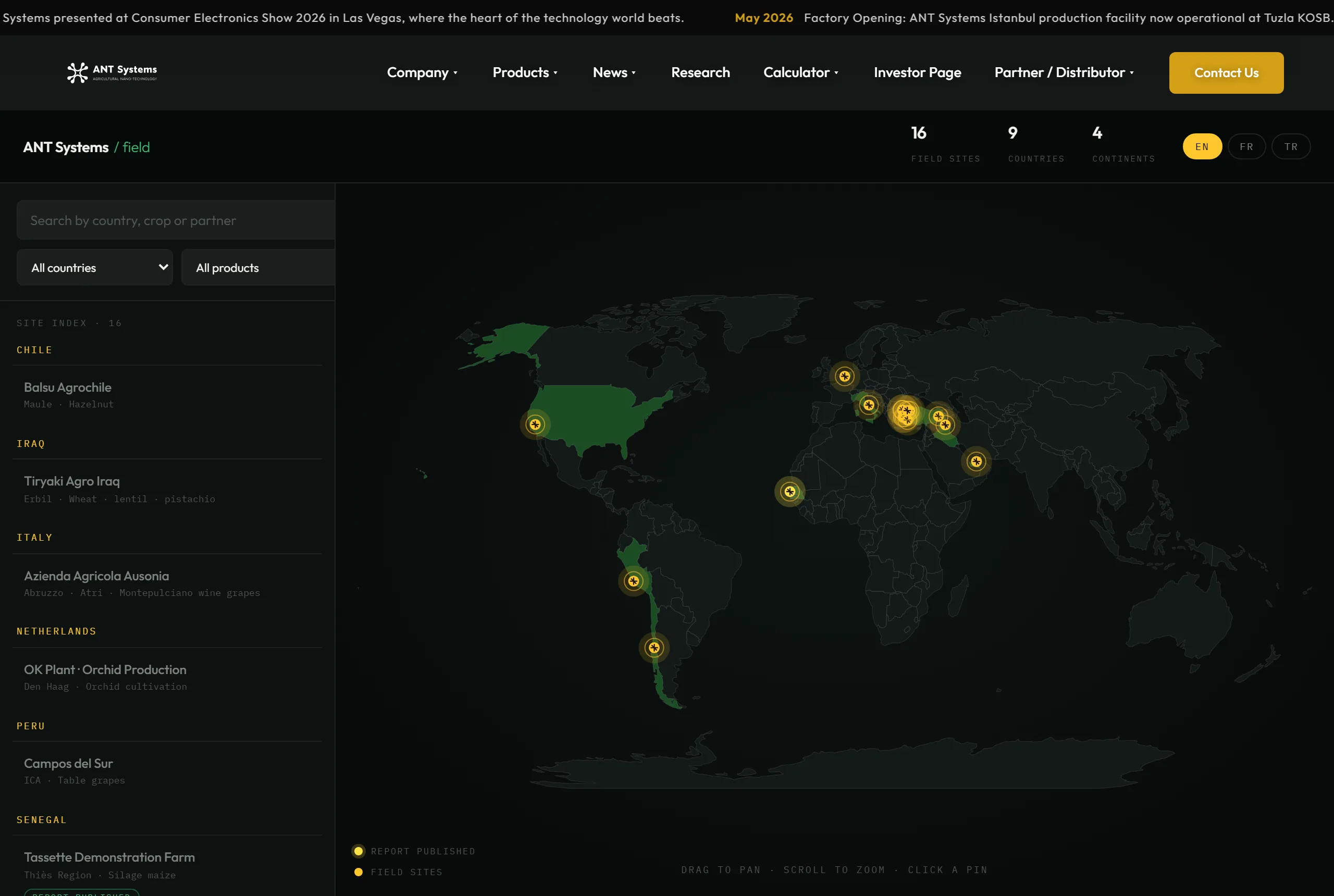Click the "SITE INDEX · 16" label

69,323
